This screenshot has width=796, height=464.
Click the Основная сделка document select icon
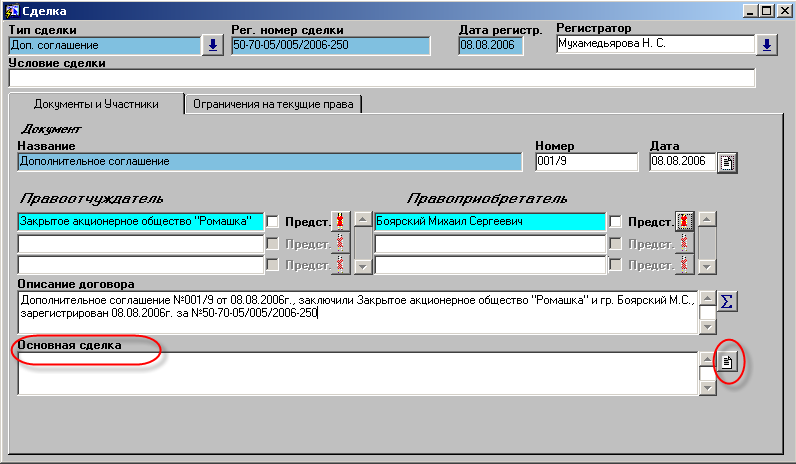coord(727,362)
